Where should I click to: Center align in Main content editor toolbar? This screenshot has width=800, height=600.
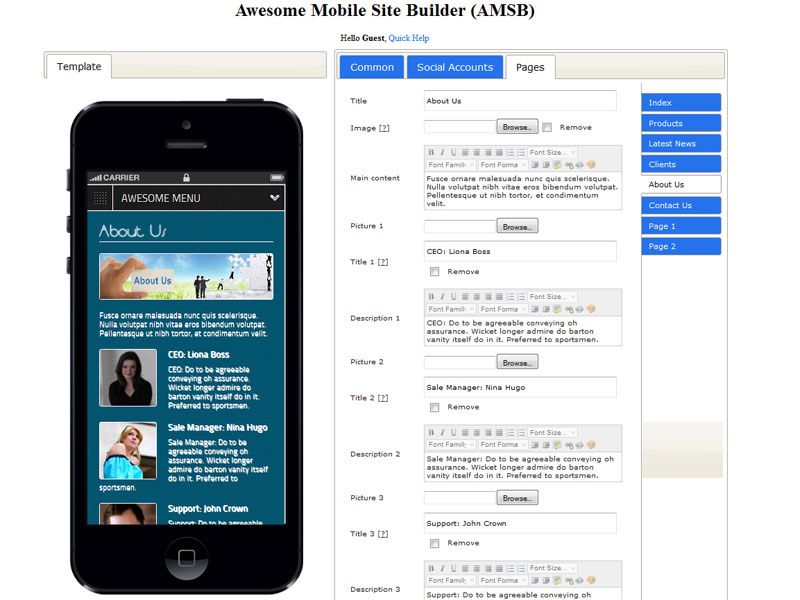click(477, 152)
